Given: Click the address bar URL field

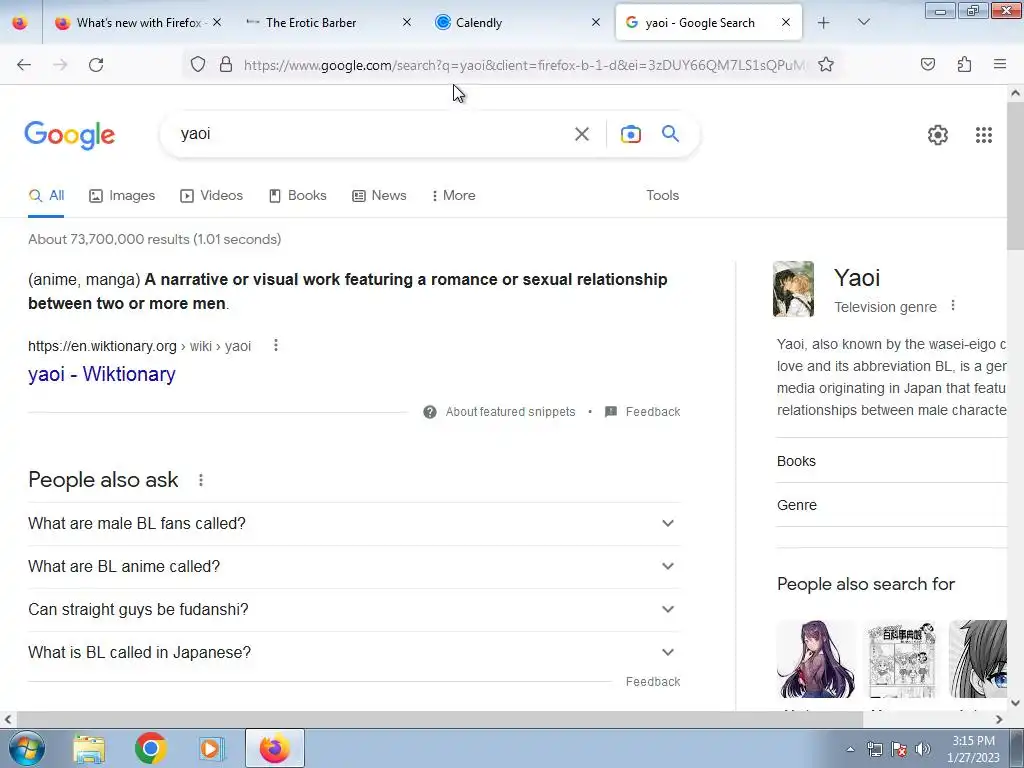Looking at the screenshot, I should 524,65.
